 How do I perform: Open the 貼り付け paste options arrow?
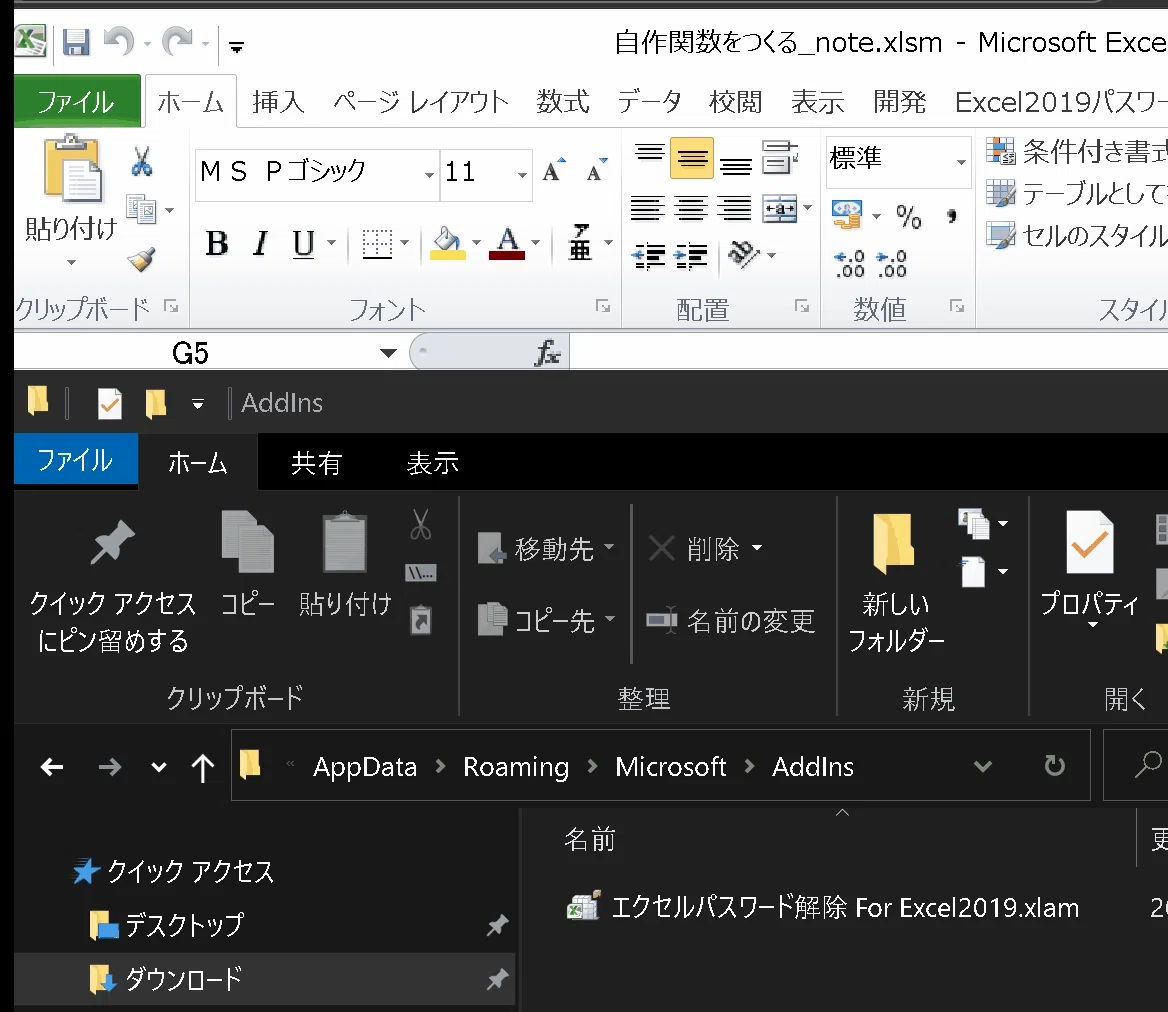pyautogui.click(x=72, y=262)
